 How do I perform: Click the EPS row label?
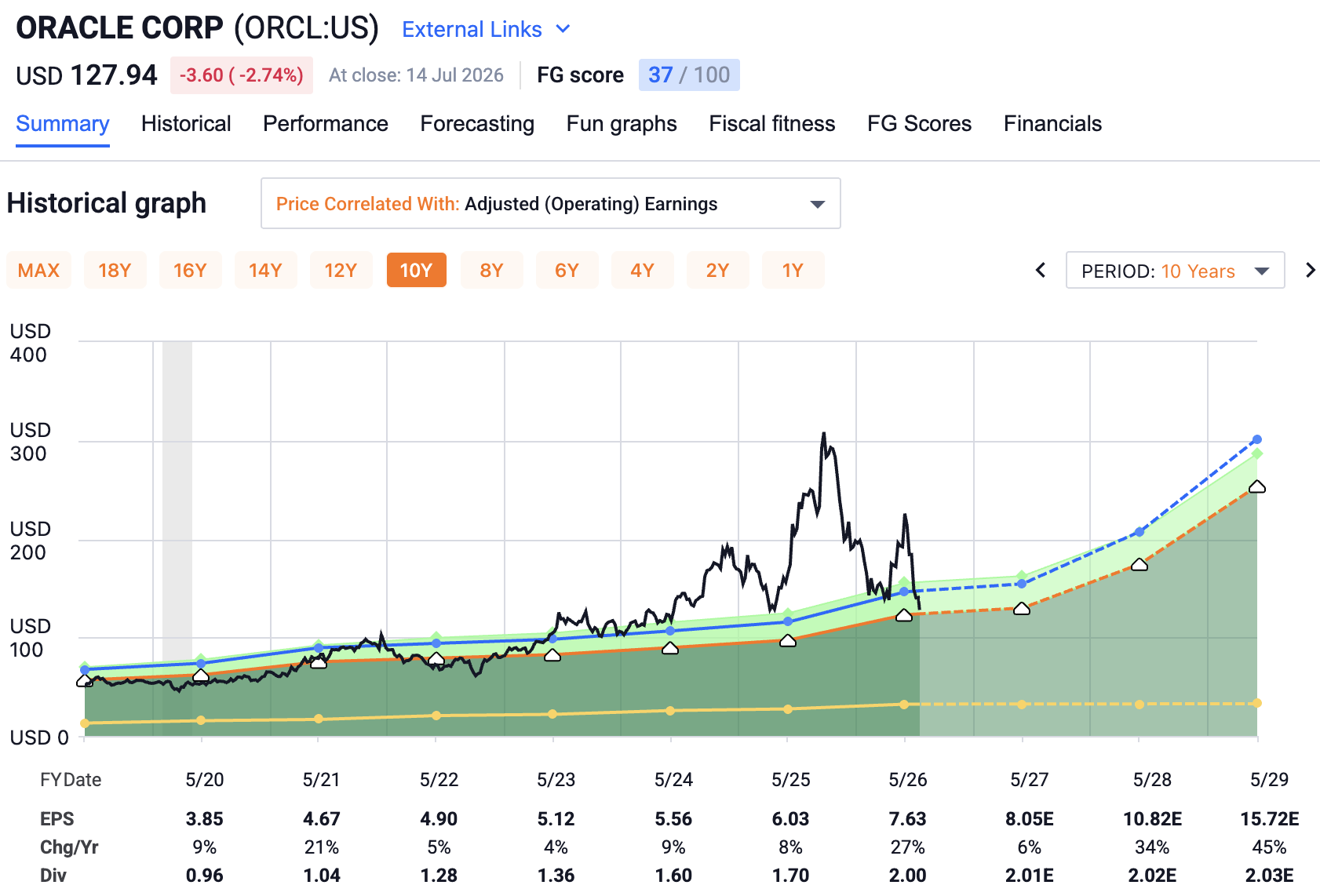[57, 819]
